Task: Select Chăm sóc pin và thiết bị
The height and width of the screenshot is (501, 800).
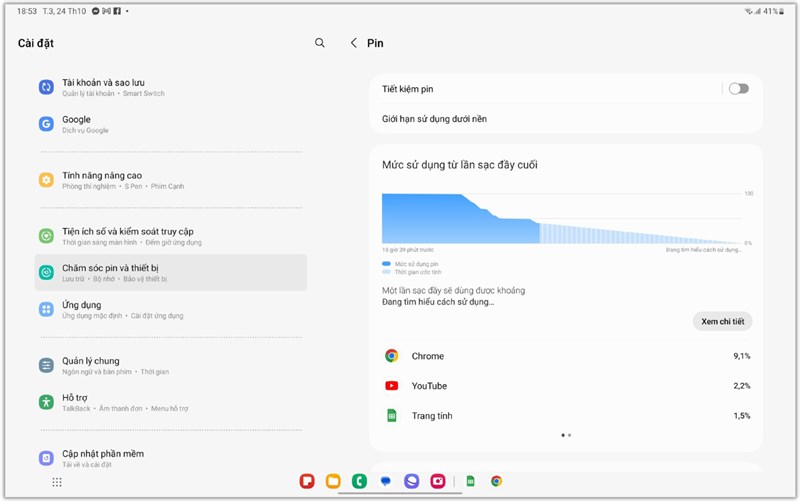Action: click(x=171, y=272)
